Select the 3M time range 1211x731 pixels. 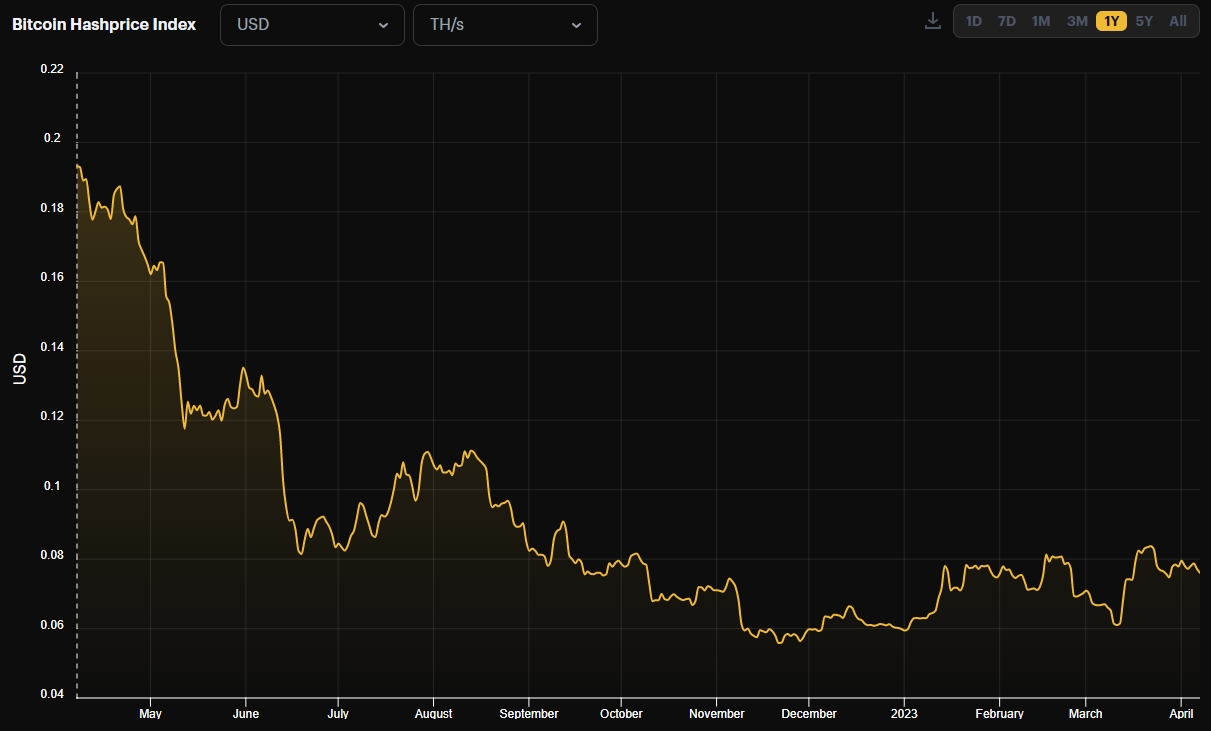1077,21
